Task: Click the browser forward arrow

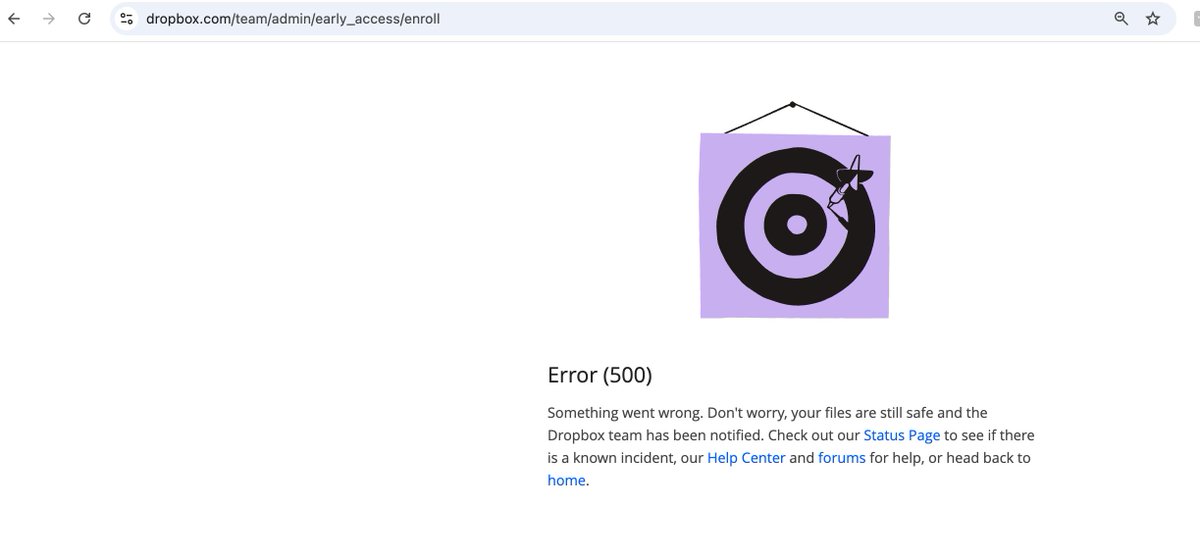Action: [x=49, y=18]
